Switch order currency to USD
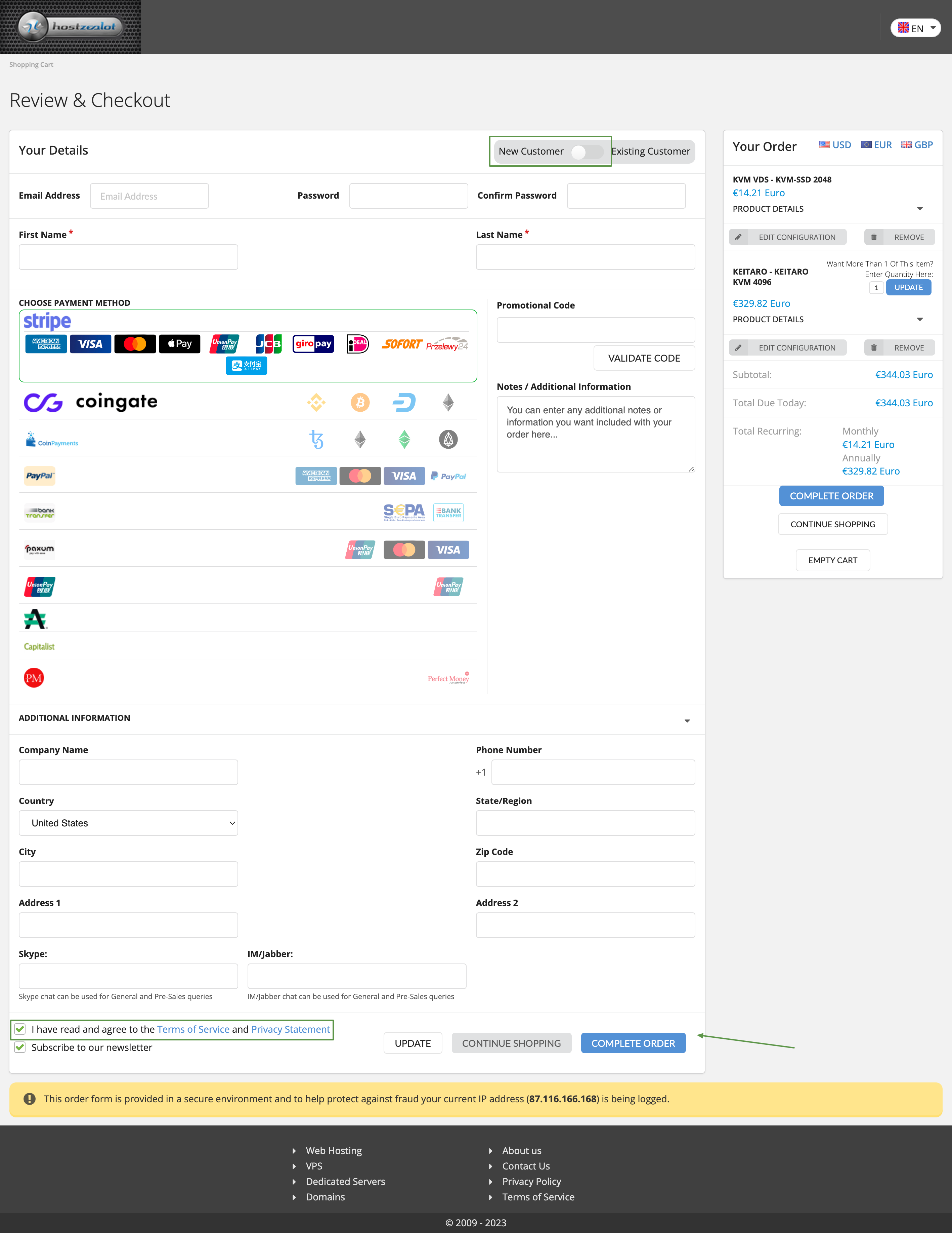The image size is (952, 1234). (835, 145)
